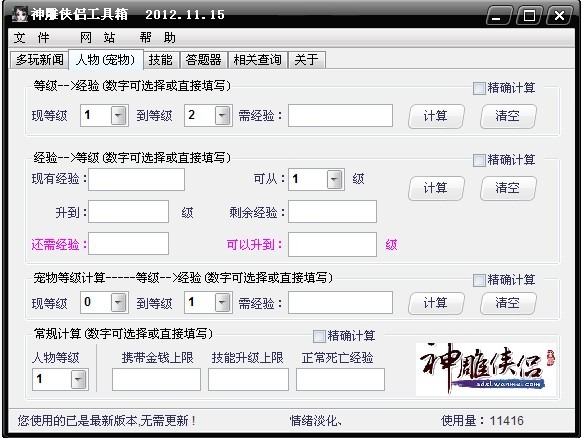Click the app avatar icon in title bar
The image size is (583, 438).
coord(19,14)
